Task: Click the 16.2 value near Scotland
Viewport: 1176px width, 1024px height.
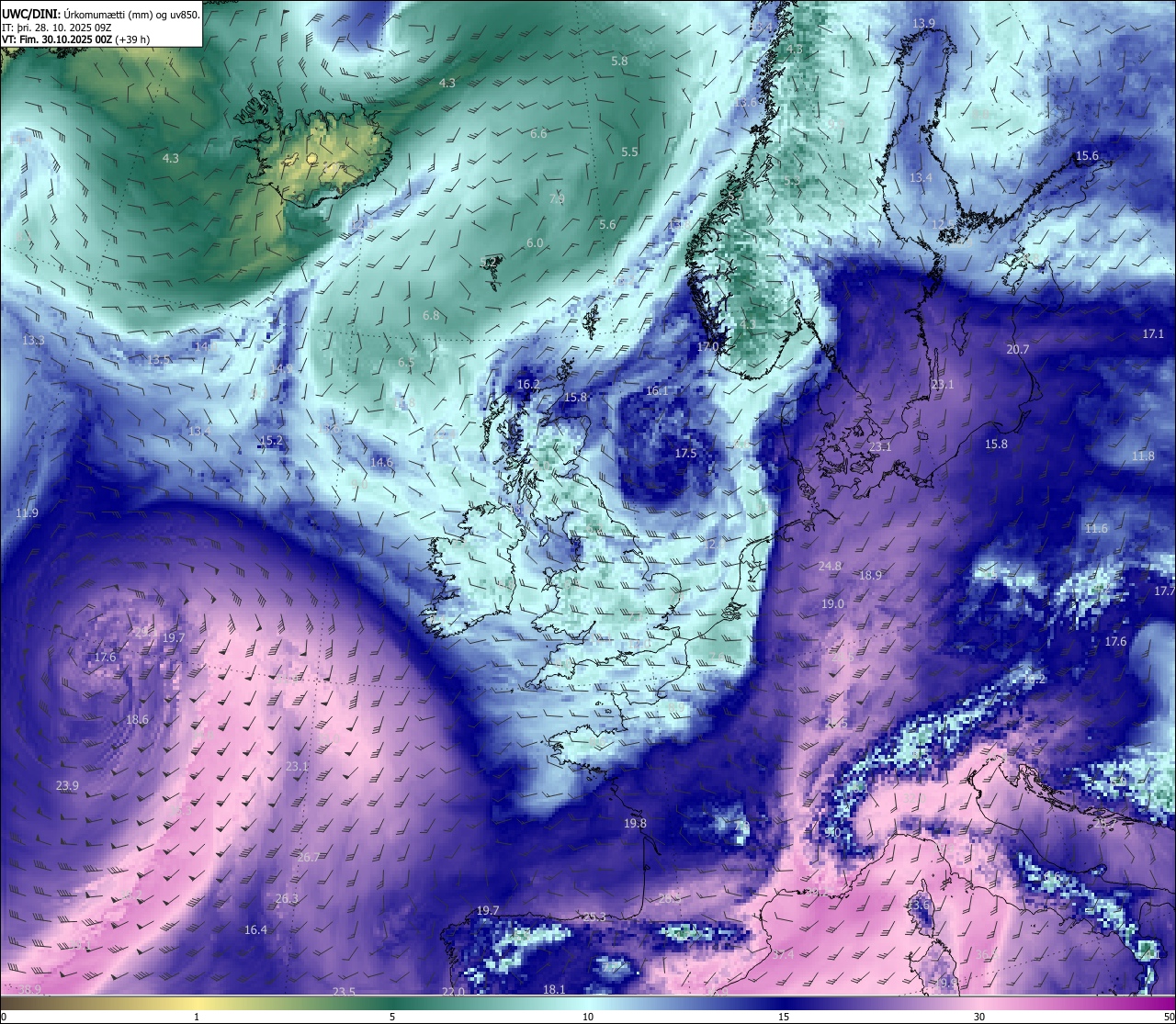Action: [528, 385]
